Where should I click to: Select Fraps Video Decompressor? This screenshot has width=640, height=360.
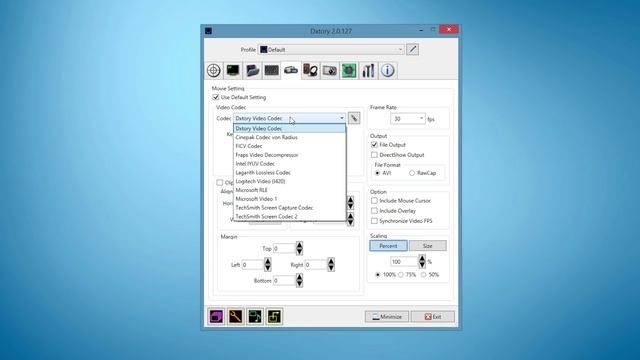click(289, 155)
